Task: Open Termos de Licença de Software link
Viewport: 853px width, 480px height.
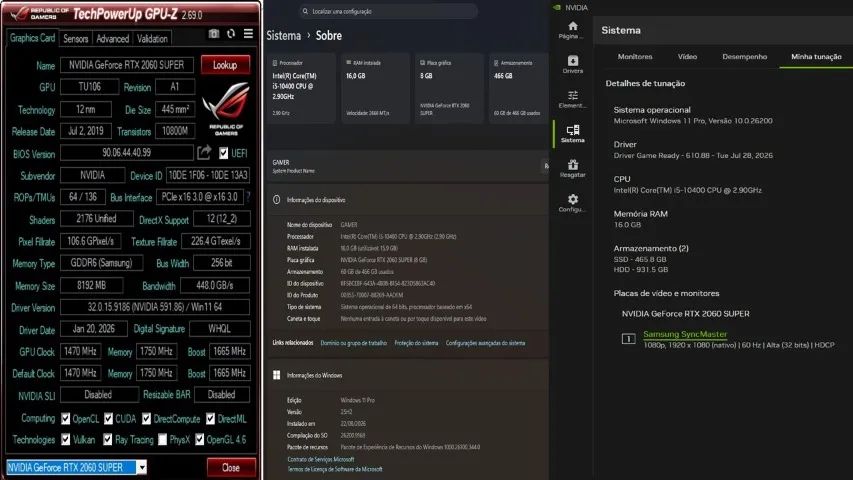Action: 335,469
